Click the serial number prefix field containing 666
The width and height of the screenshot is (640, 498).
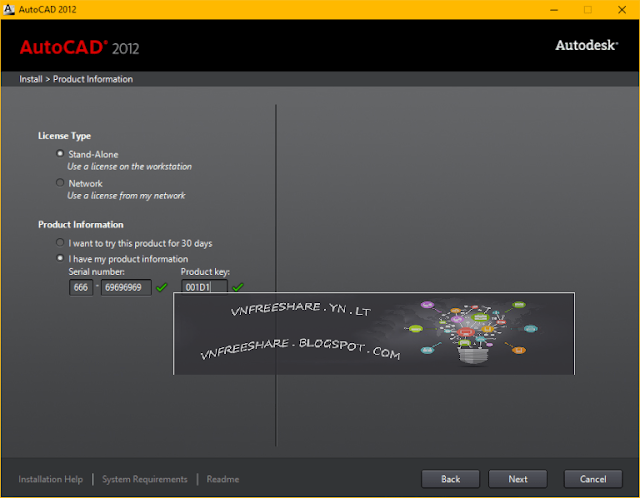pos(81,287)
